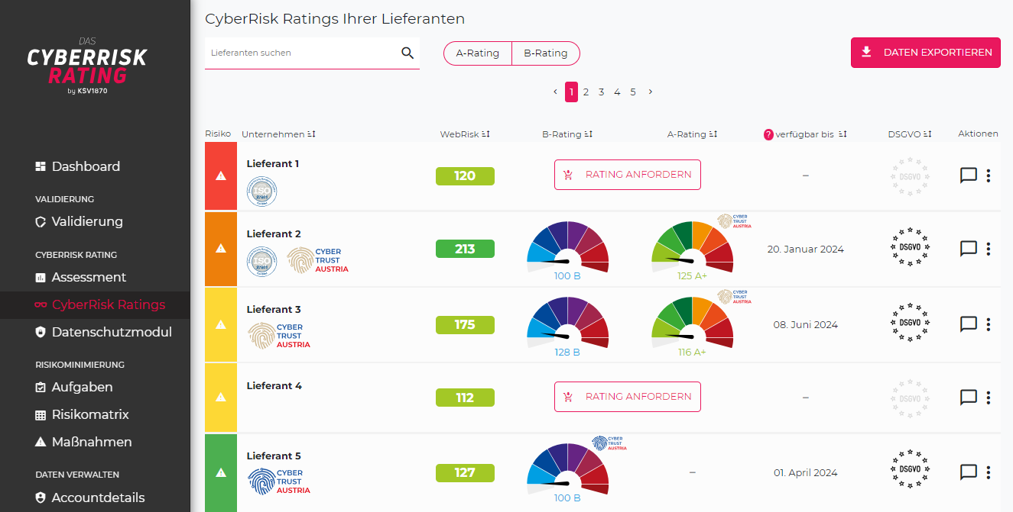Toggle the A-Rating filter
This screenshot has width=1013, height=512.
477,53
